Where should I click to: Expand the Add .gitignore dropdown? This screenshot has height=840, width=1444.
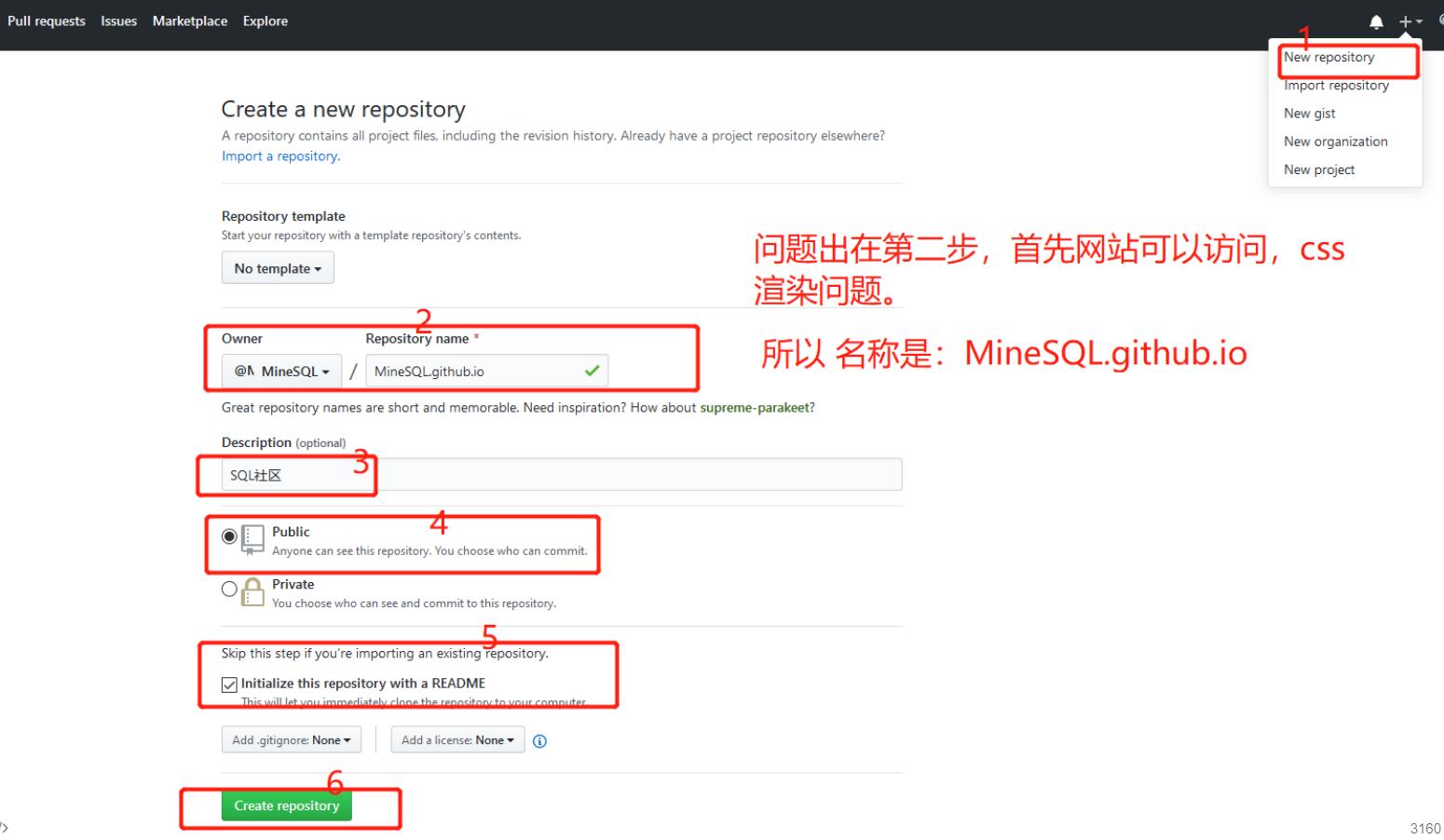point(291,740)
